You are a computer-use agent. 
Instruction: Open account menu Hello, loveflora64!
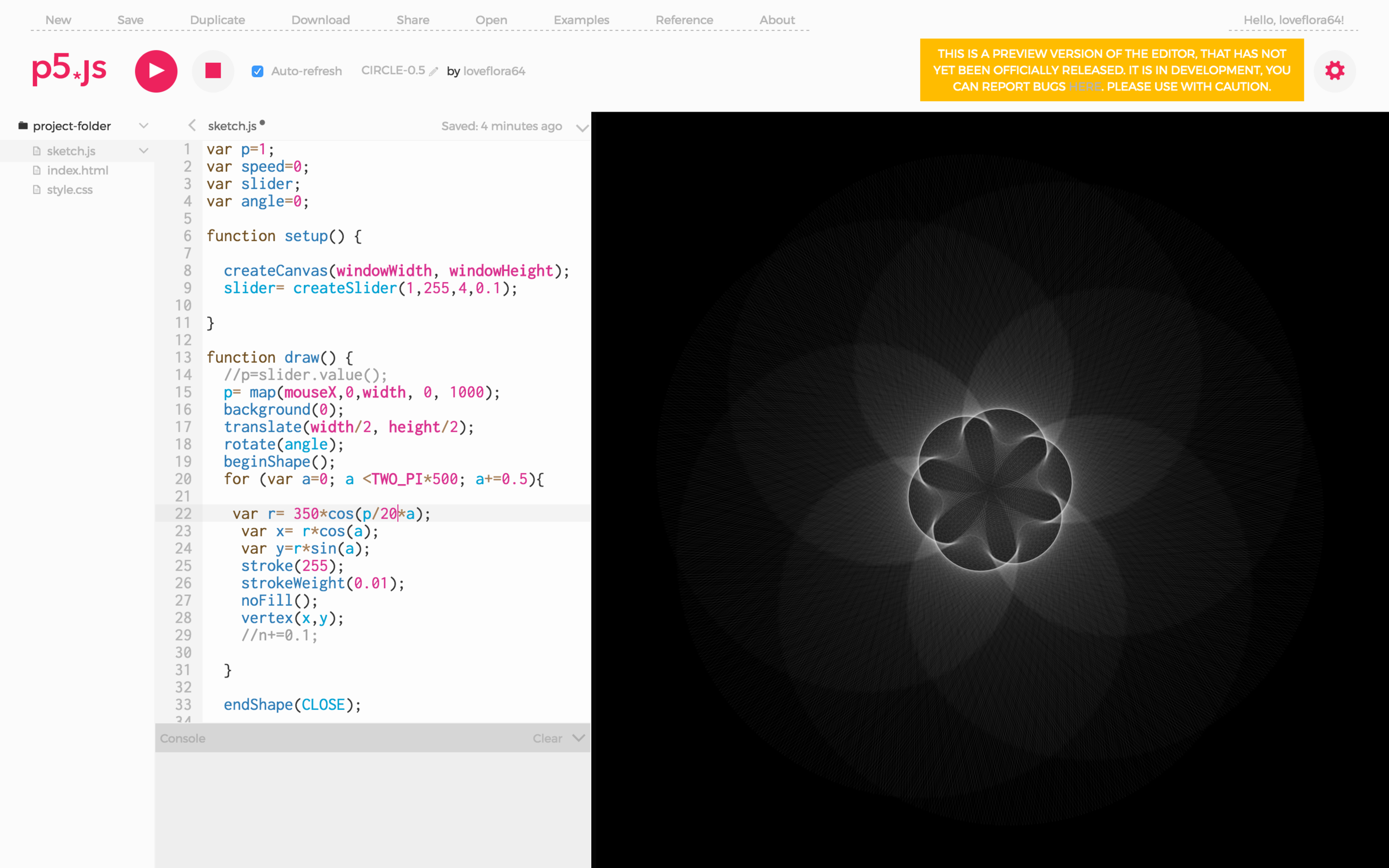(1293, 20)
